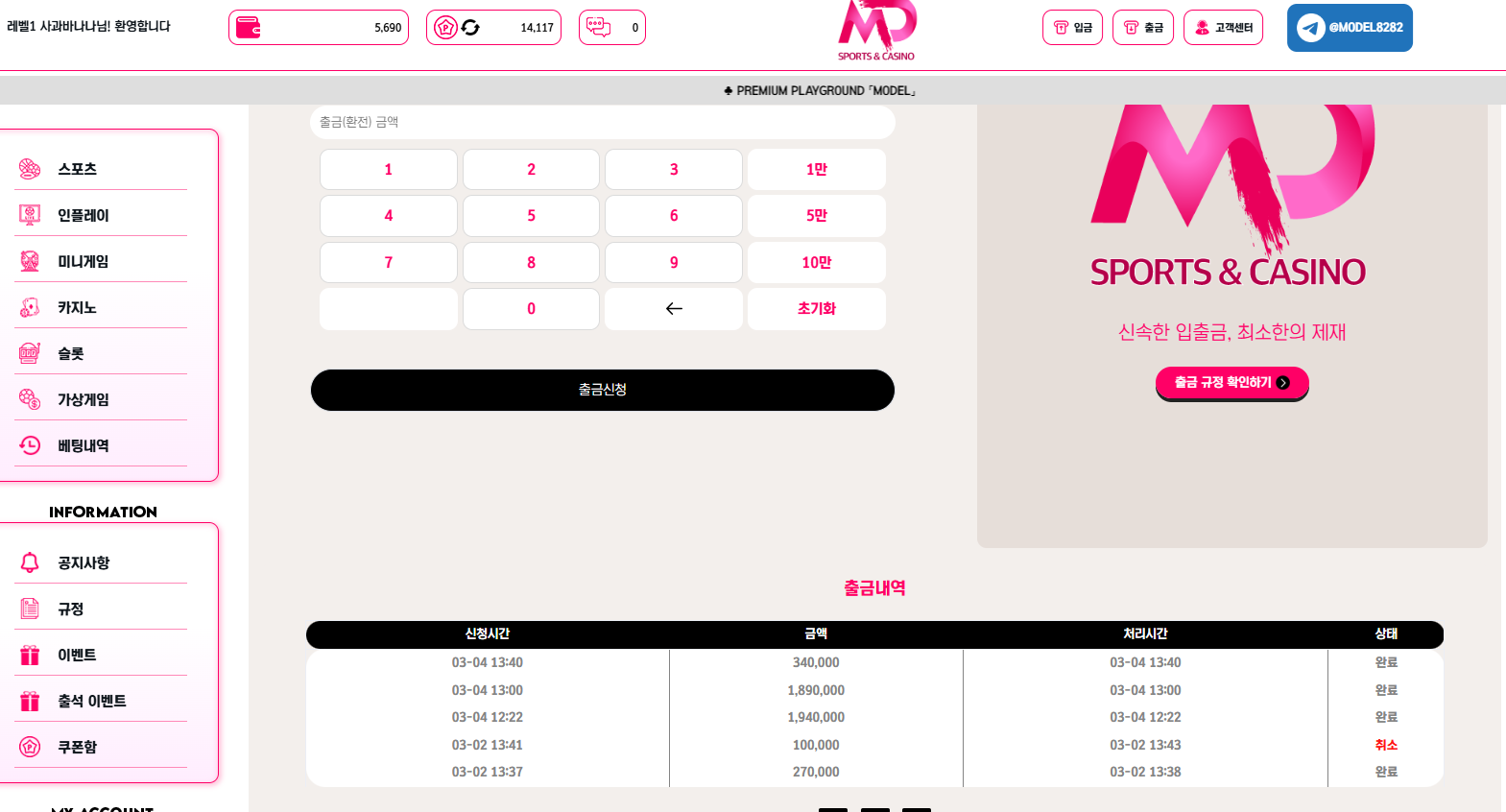Click the red 취소 status
This screenshot has width=1506, height=812.
click(x=1386, y=745)
